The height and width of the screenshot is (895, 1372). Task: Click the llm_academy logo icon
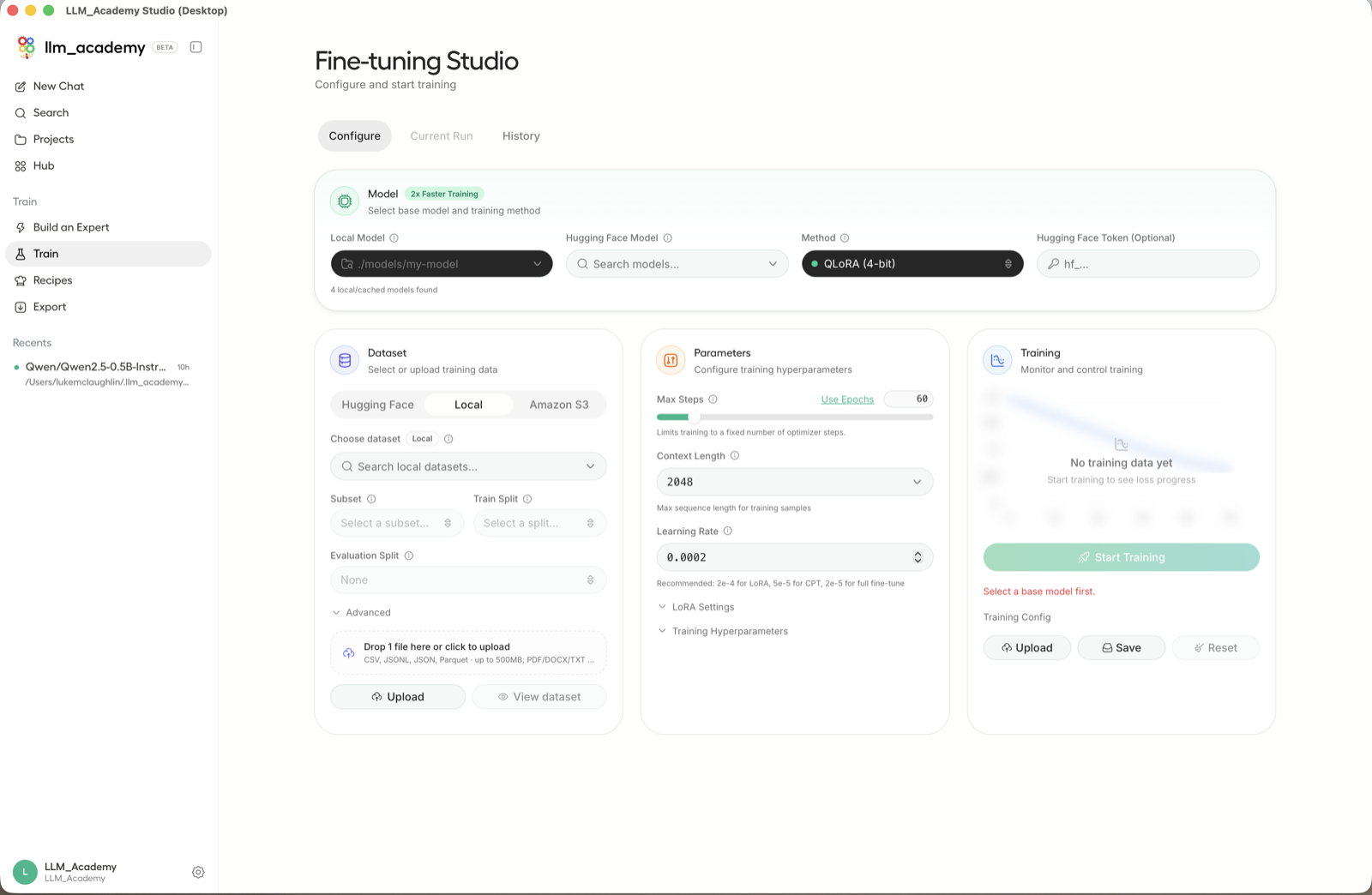[x=27, y=47]
